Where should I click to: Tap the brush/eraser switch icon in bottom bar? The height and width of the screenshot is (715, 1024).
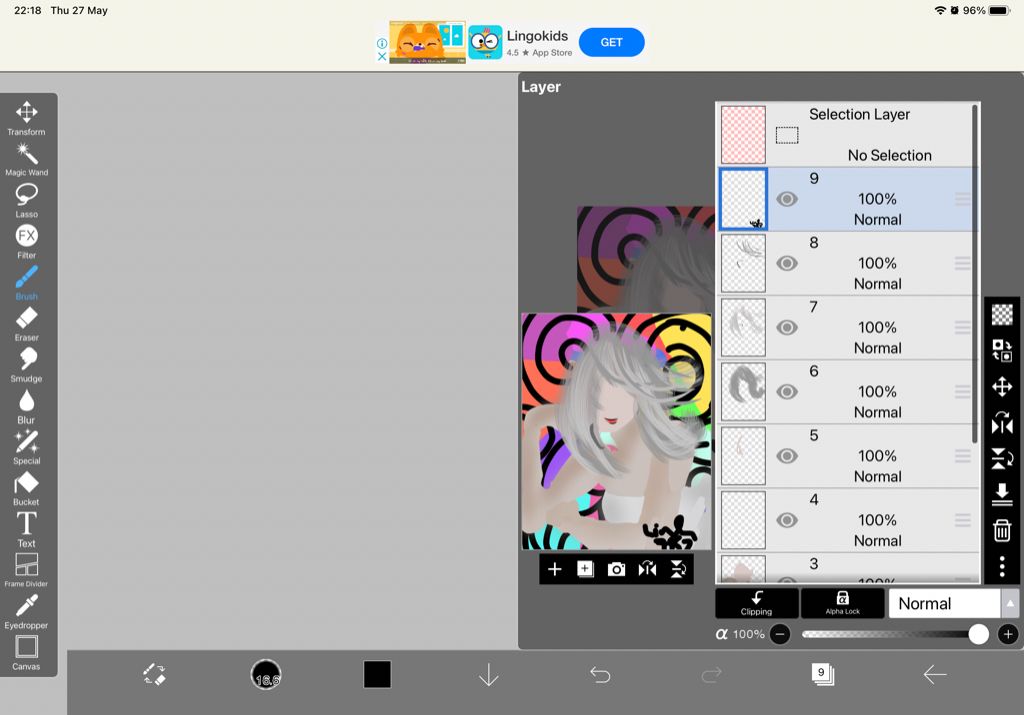[155, 674]
